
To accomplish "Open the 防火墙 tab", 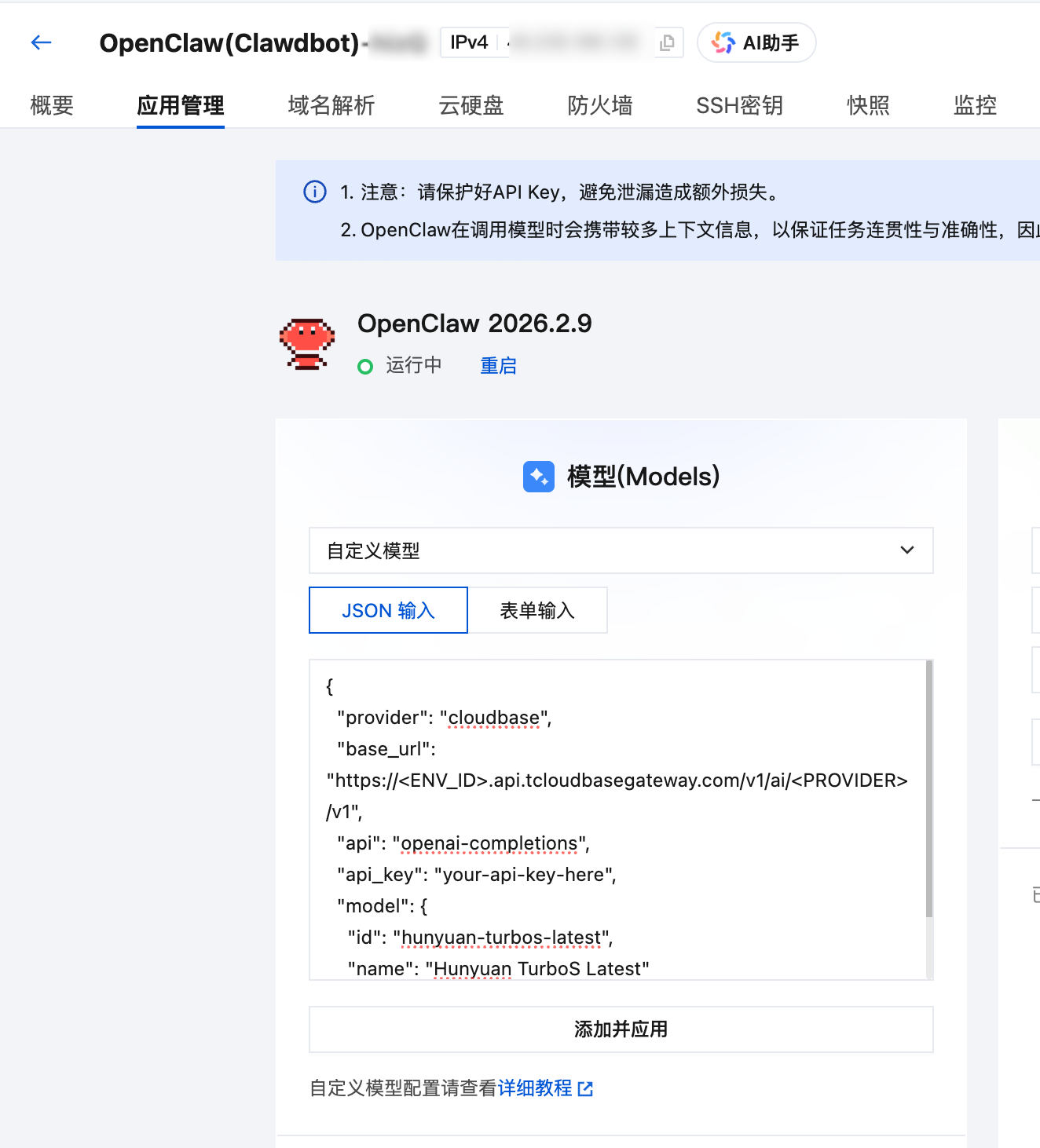I will 600,105.
